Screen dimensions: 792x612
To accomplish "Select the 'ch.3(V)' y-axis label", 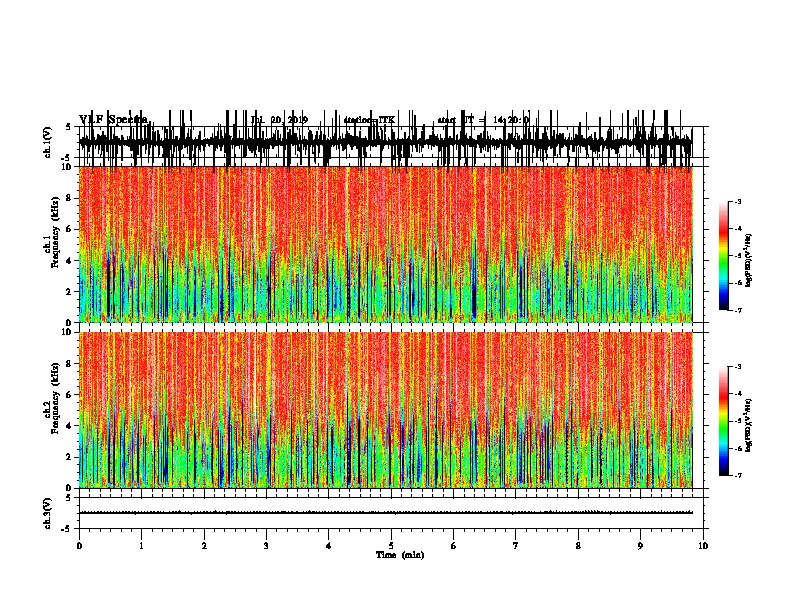I will [x=47, y=513].
